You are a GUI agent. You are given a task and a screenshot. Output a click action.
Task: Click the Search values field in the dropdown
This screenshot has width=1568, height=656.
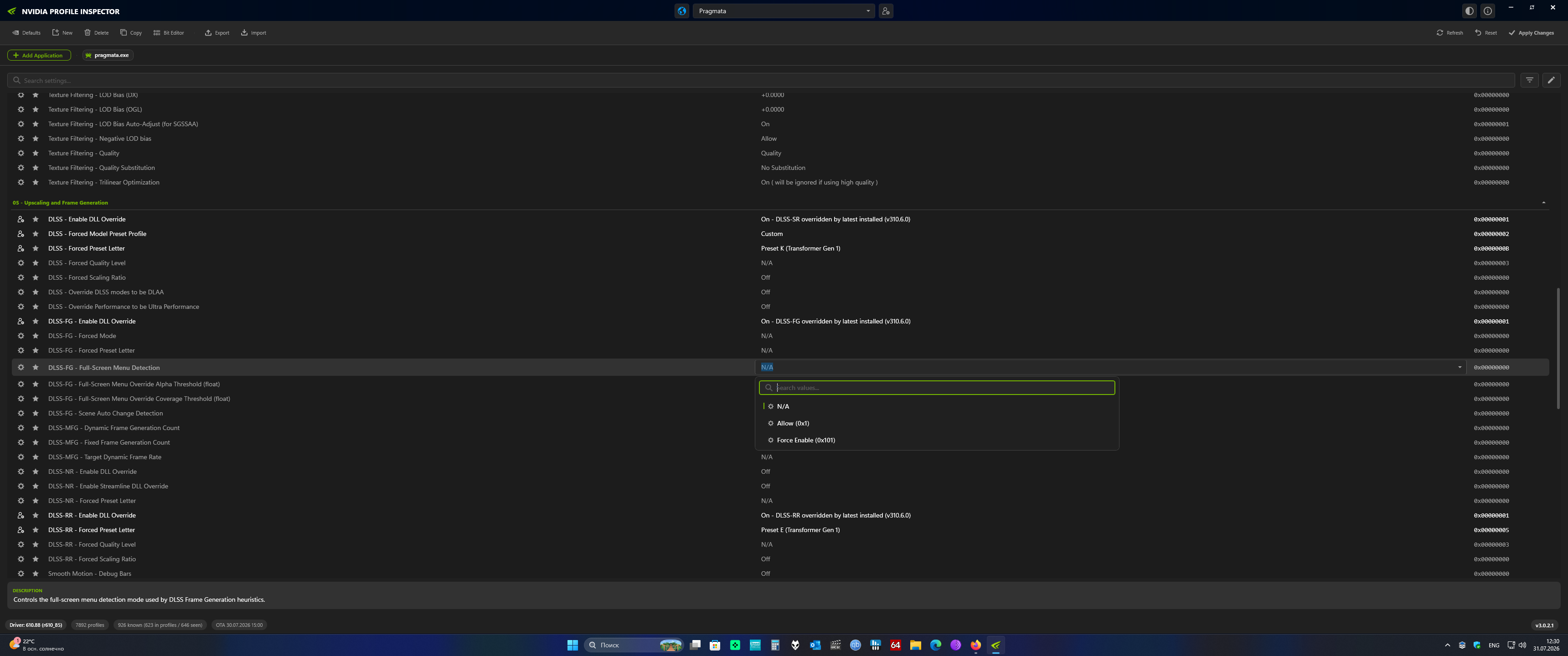[937, 388]
